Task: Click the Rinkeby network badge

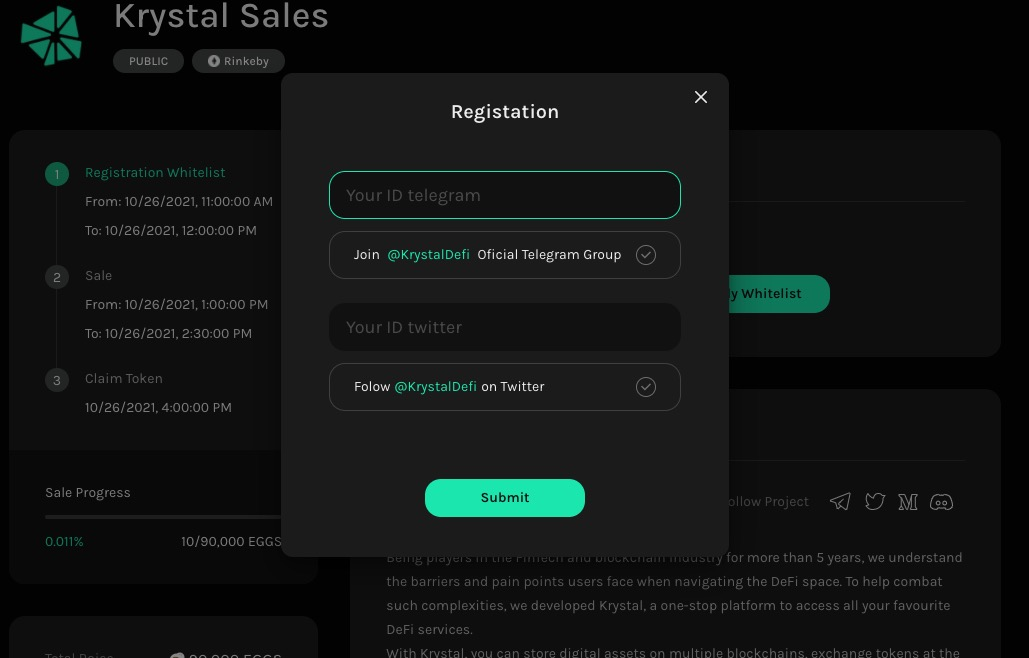Action: (238, 61)
